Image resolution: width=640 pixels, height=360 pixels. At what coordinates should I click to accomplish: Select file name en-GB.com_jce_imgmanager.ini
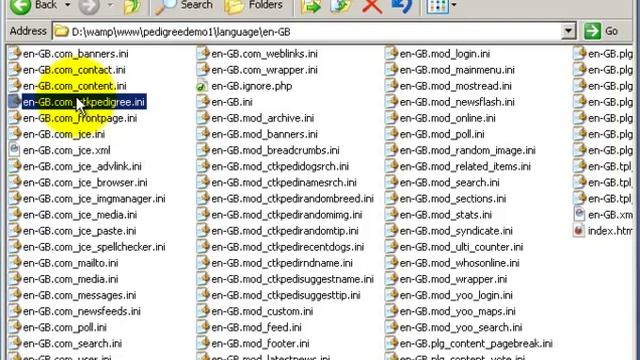pos(94,199)
